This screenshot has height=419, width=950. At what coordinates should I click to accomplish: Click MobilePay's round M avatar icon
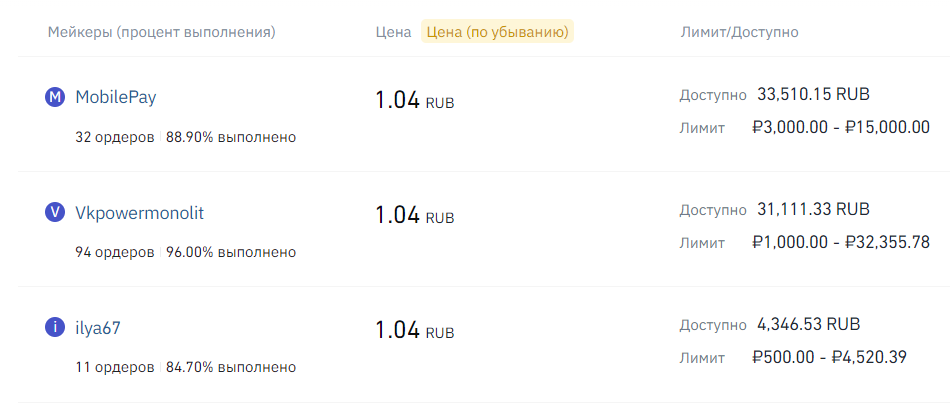click(x=55, y=97)
